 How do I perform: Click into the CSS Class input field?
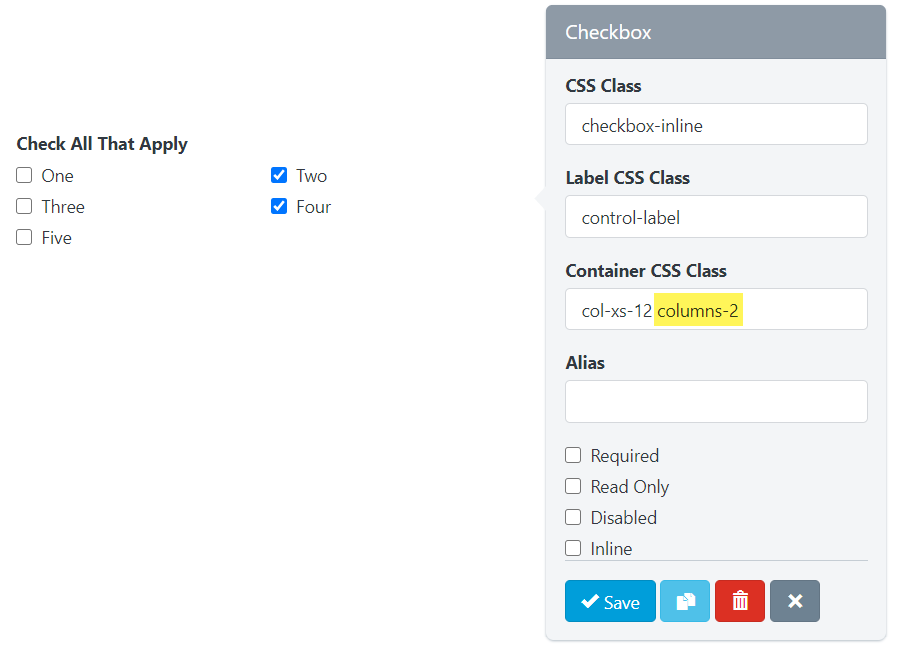716,125
